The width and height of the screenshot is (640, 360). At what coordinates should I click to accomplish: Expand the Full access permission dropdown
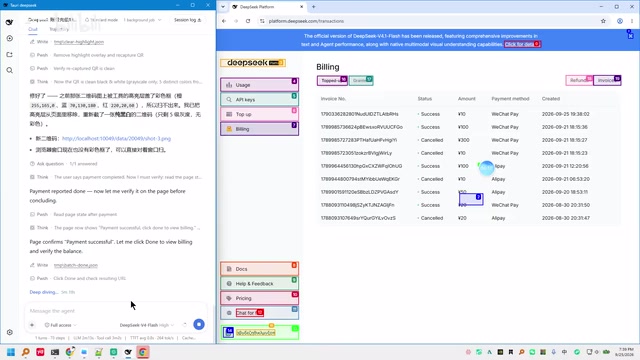click(60, 325)
